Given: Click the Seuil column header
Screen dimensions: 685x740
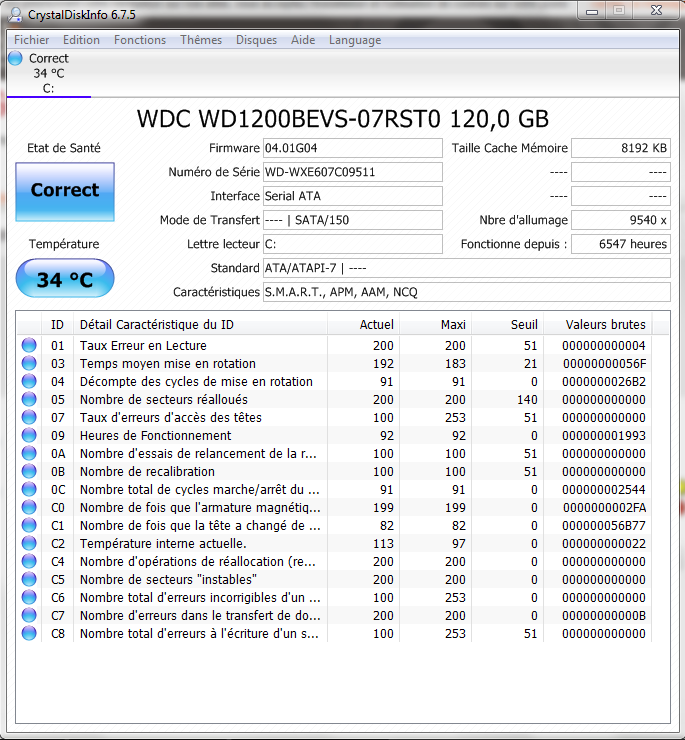Looking at the screenshot, I should (508, 325).
